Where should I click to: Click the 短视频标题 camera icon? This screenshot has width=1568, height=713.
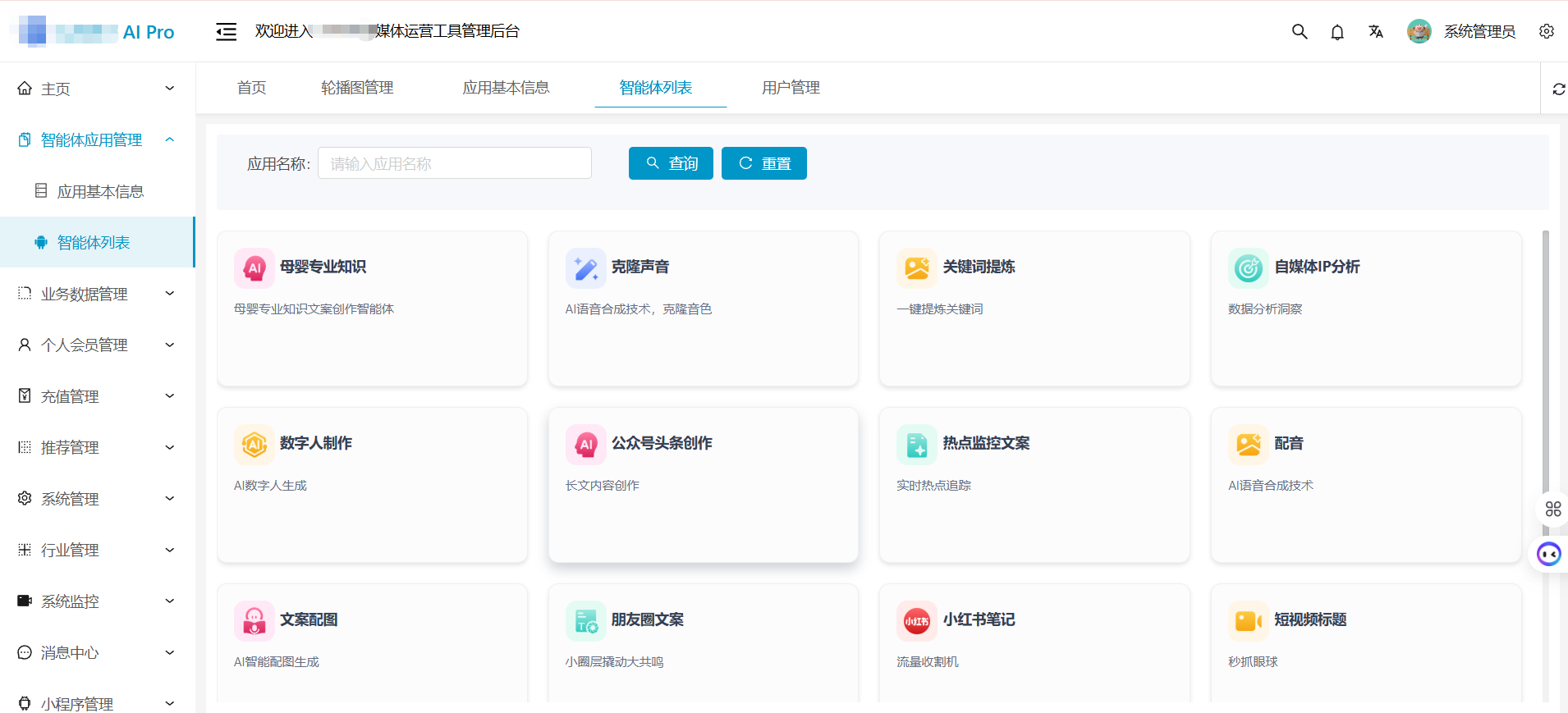point(1249,620)
